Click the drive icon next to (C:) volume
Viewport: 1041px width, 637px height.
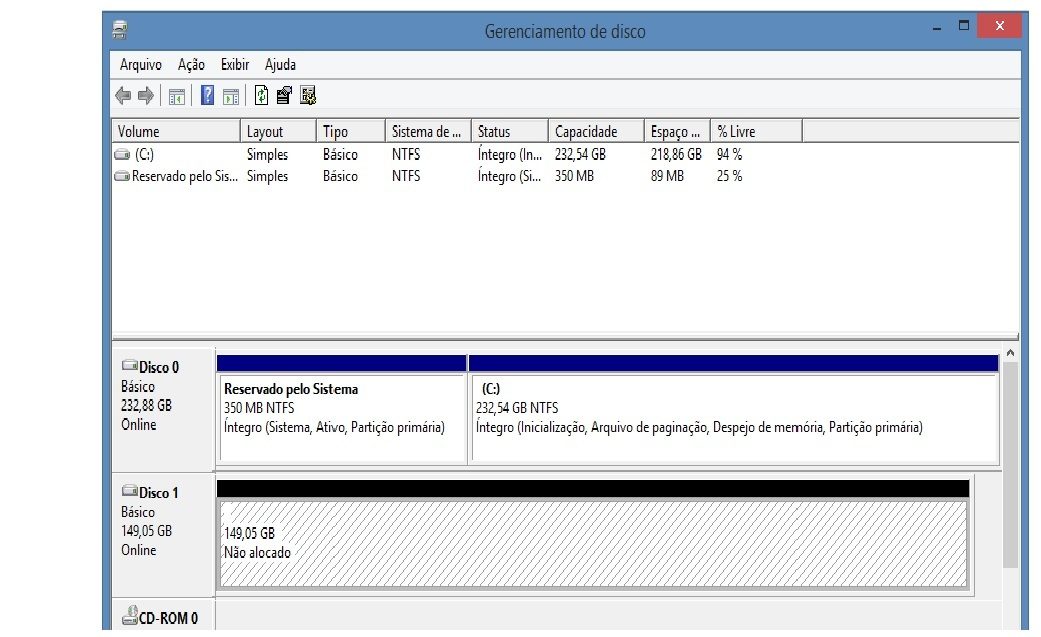point(122,155)
